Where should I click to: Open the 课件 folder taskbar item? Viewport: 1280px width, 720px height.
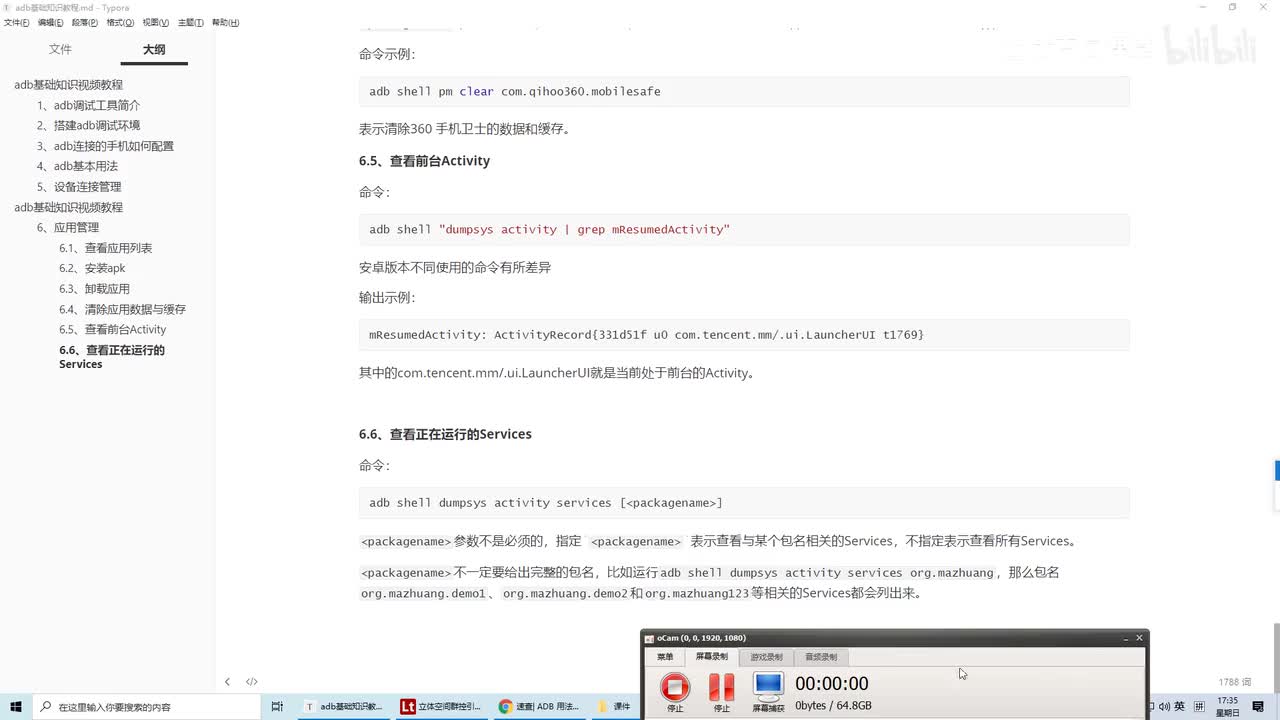point(613,706)
